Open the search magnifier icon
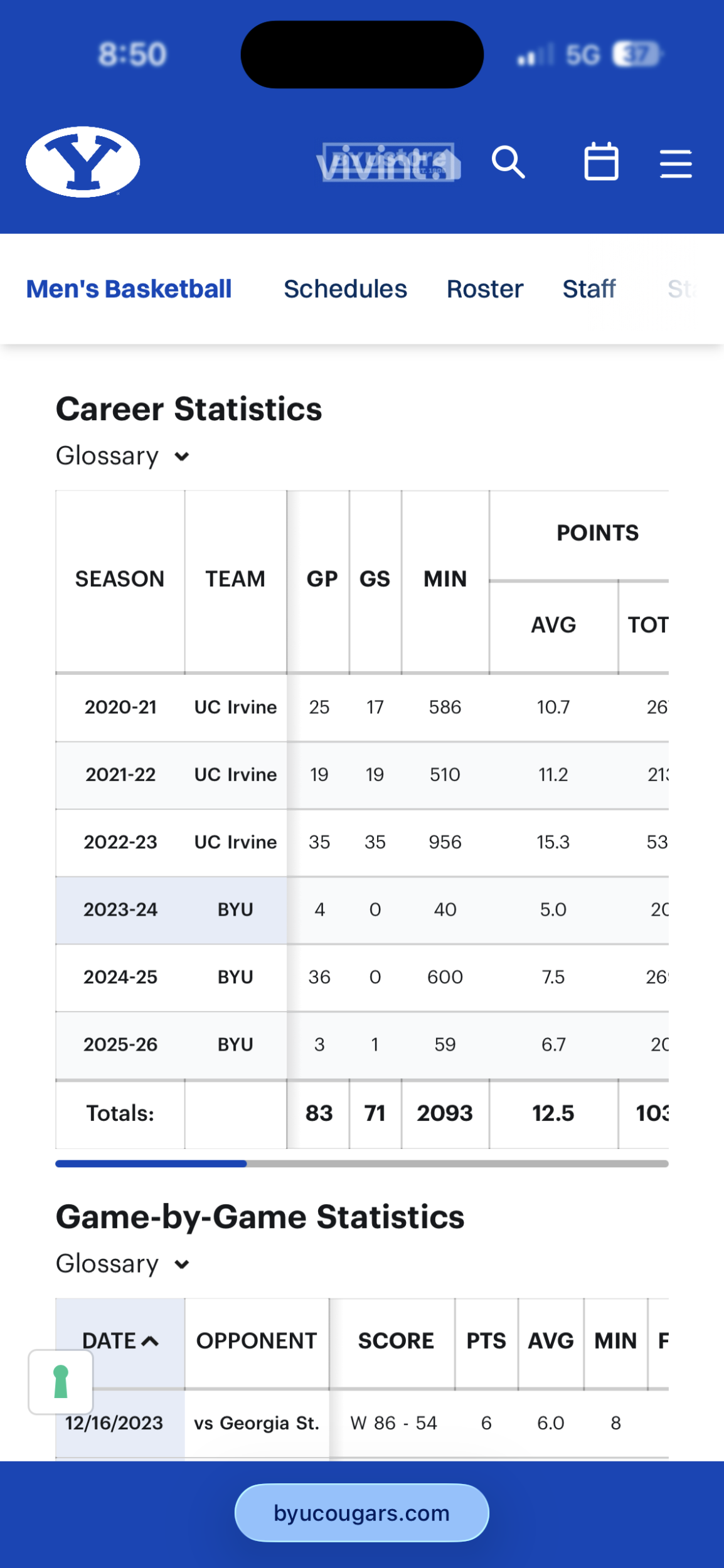724x1568 pixels. pos(508,162)
